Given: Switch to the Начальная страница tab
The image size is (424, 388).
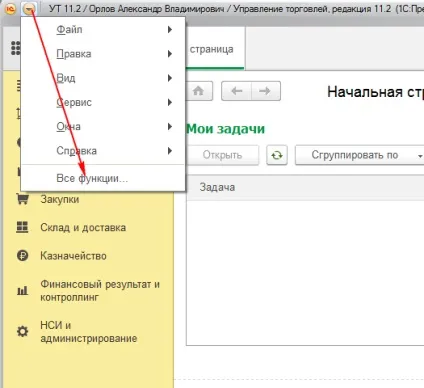Looking at the screenshot, I should pos(214,49).
